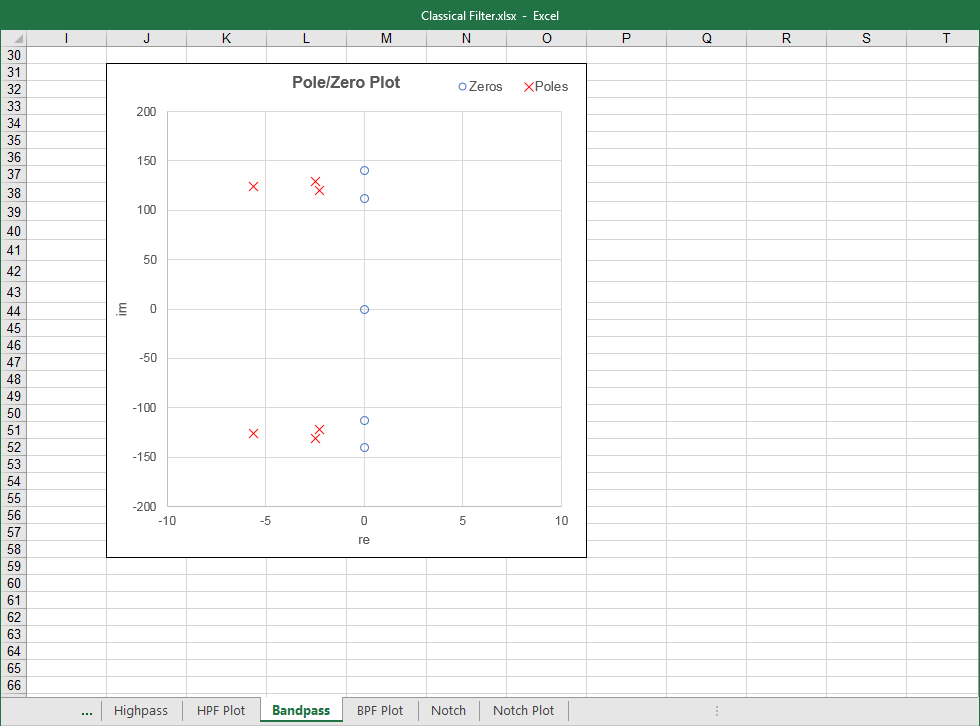Image resolution: width=980 pixels, height=726 pixels.
Task: Click the Select All corner button
Action: tap(13, 38)
